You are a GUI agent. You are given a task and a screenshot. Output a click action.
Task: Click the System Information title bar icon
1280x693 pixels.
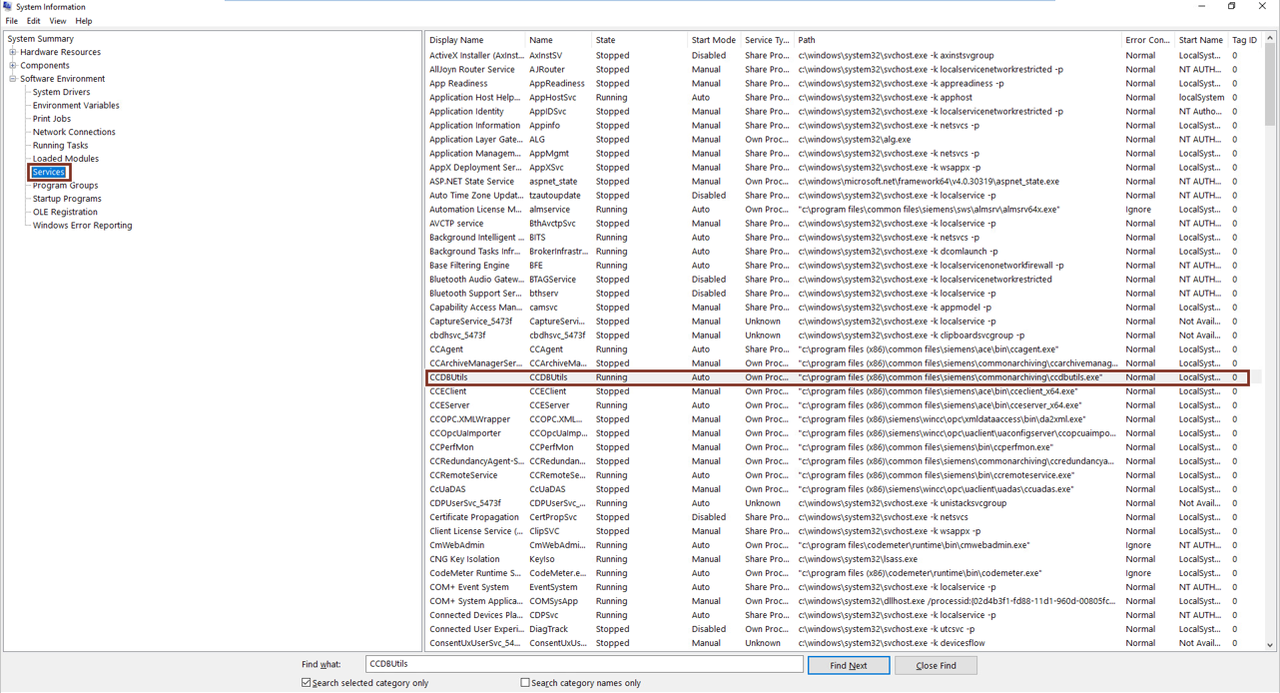(x=8, y=7)
